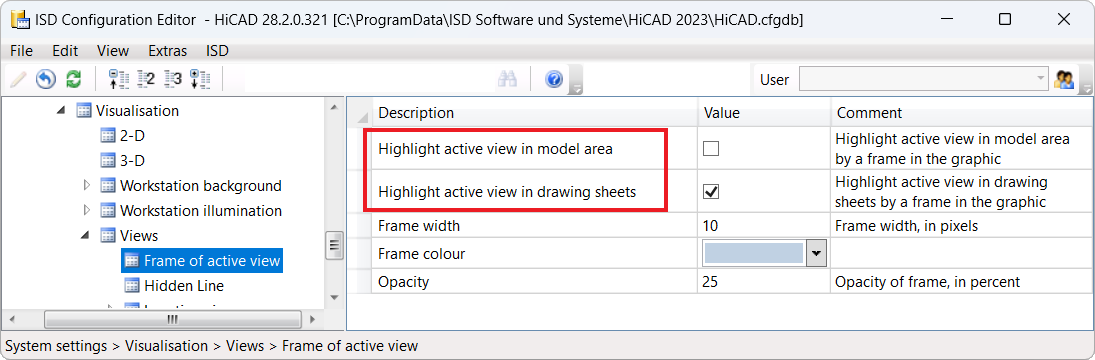Click the tree horizontal scrollbar thumb
Viewport: 1095px width, 360px height.
[x=172, y=319]
